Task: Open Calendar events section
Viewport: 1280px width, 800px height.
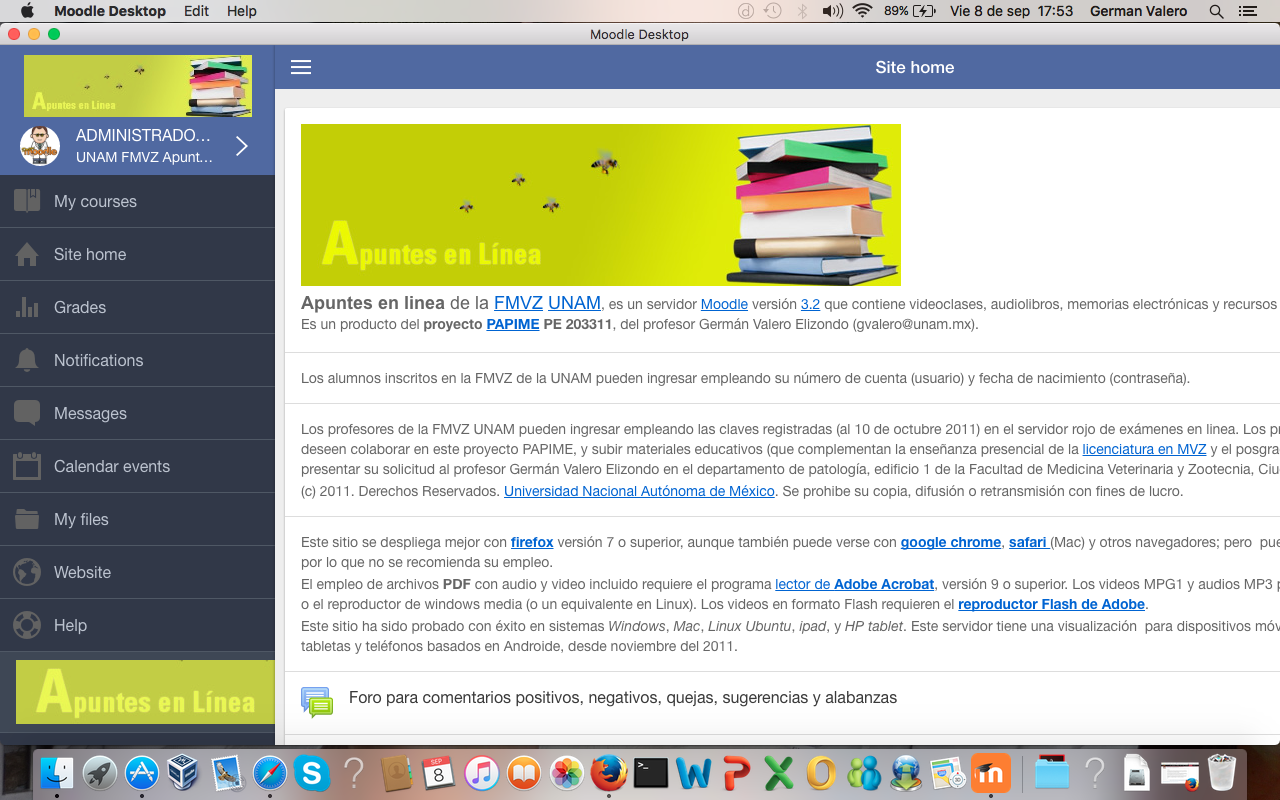Action: [x=137, y=466]
